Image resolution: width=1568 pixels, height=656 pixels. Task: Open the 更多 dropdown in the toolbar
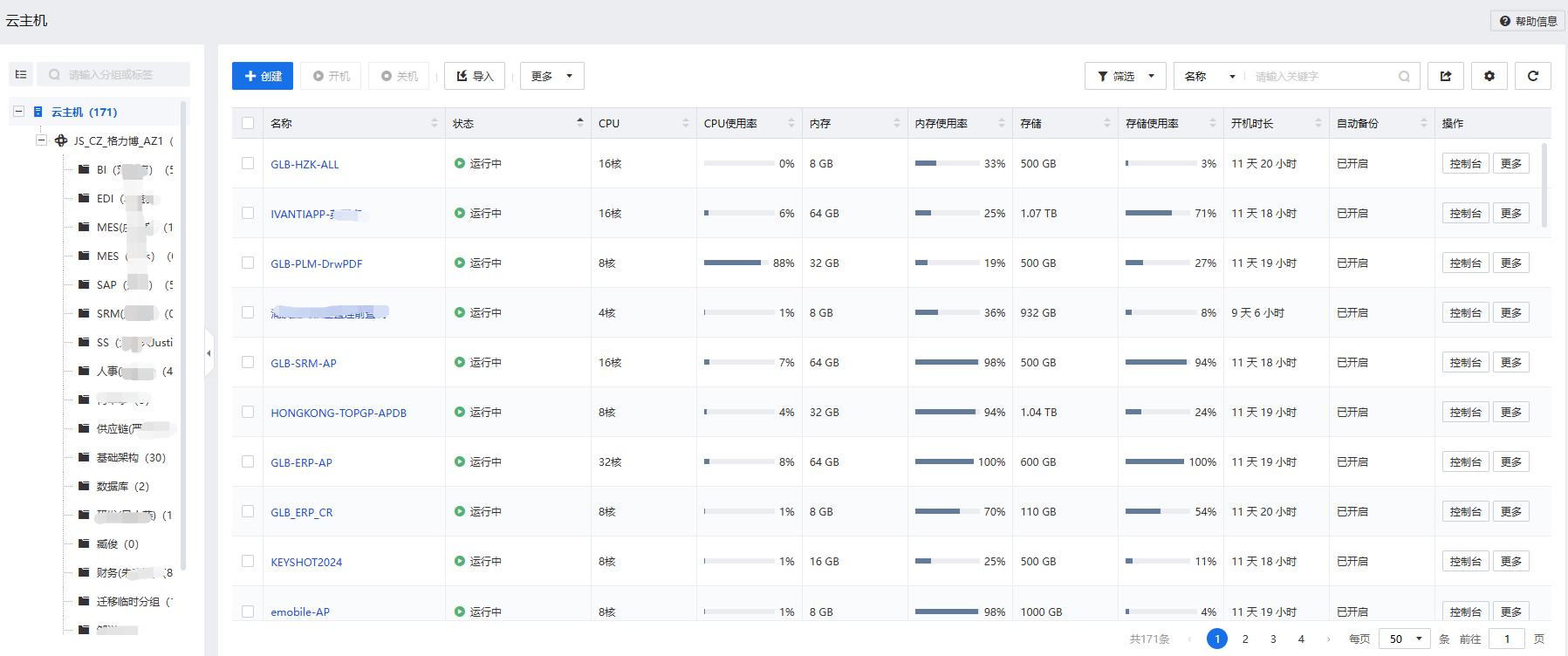[x=551, y=76]
